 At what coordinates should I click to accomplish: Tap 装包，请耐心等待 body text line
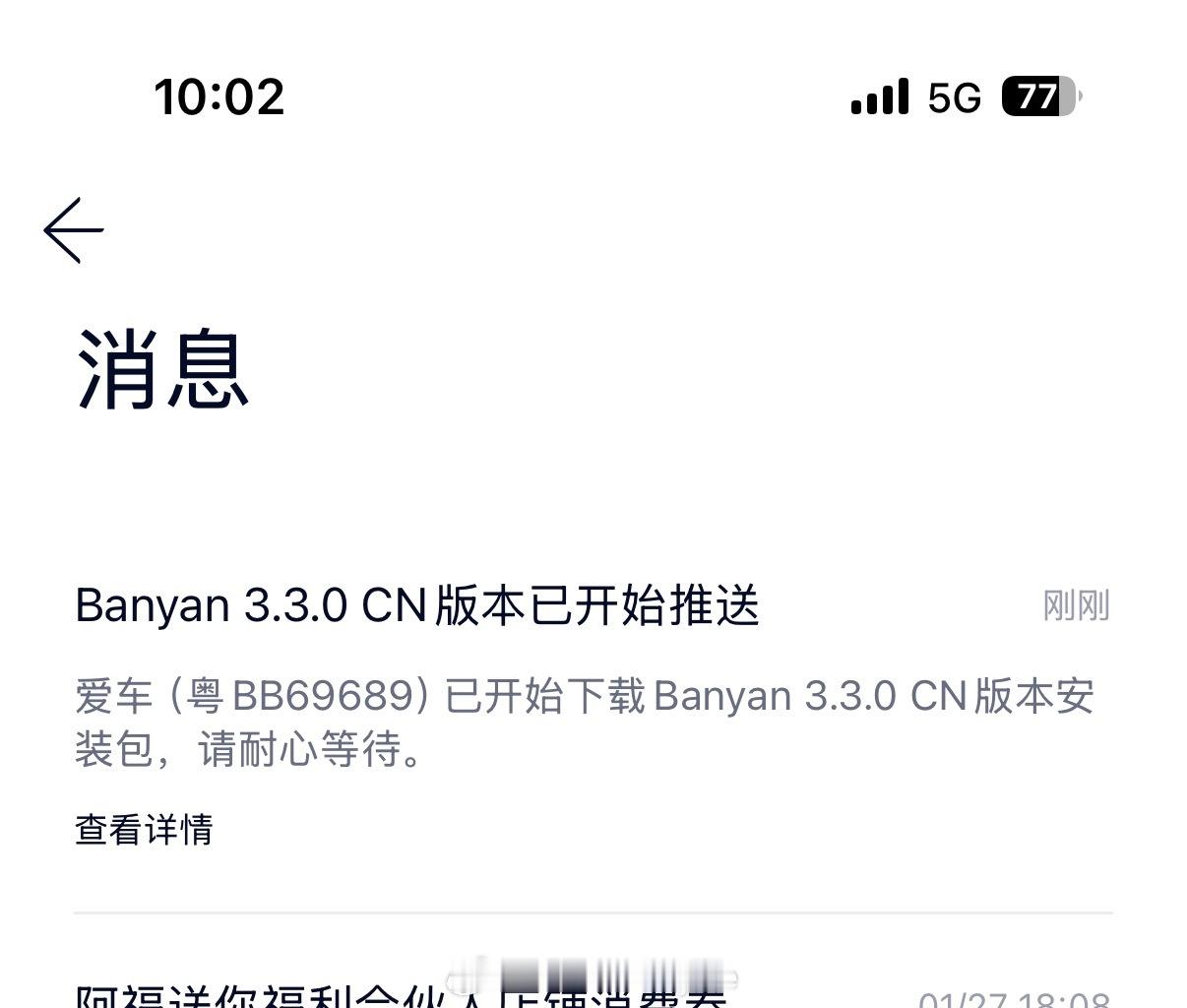250,750
